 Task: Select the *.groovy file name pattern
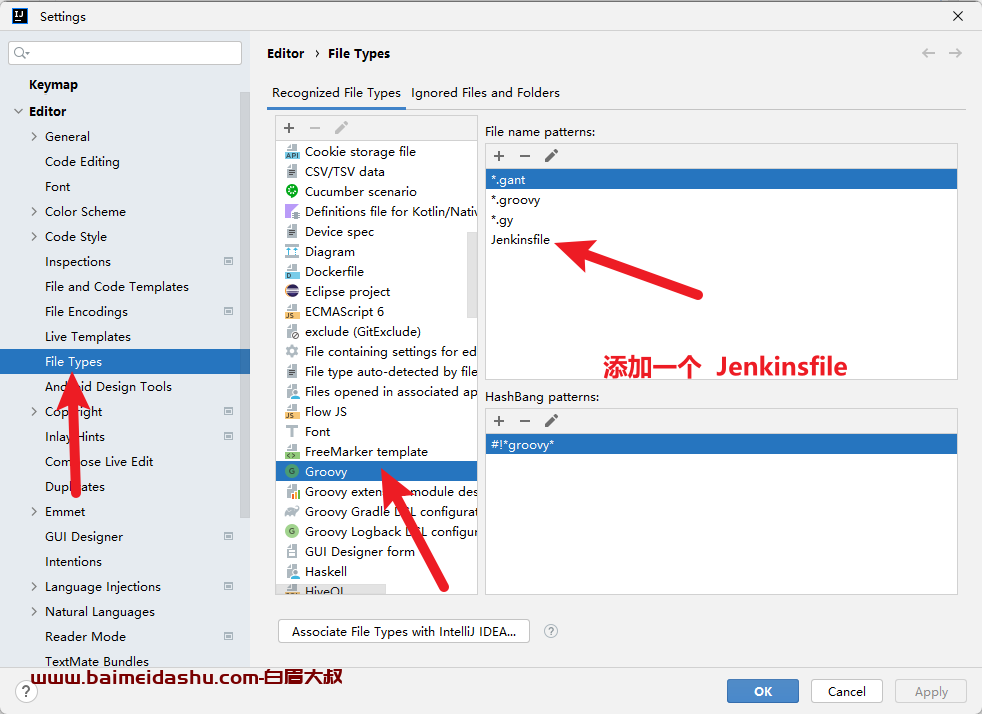[x=721, y=200]
